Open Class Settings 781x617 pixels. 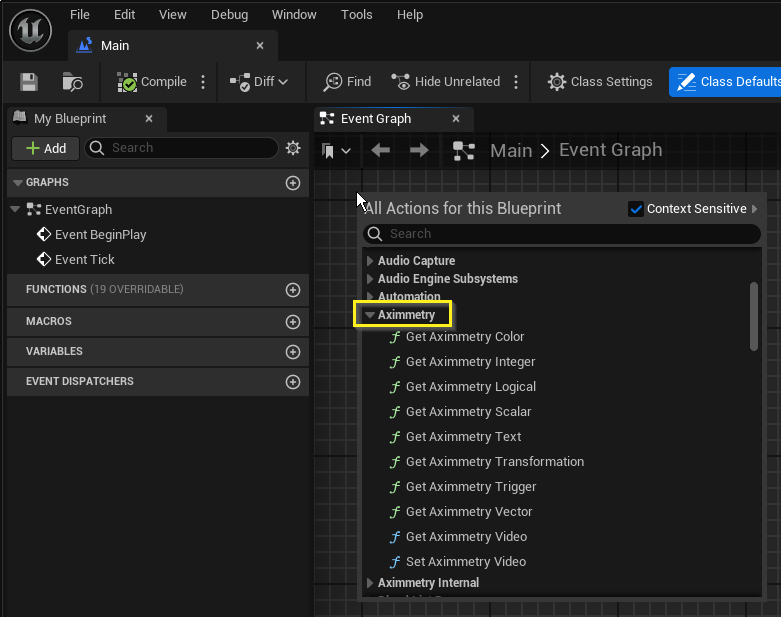(600, 82)
